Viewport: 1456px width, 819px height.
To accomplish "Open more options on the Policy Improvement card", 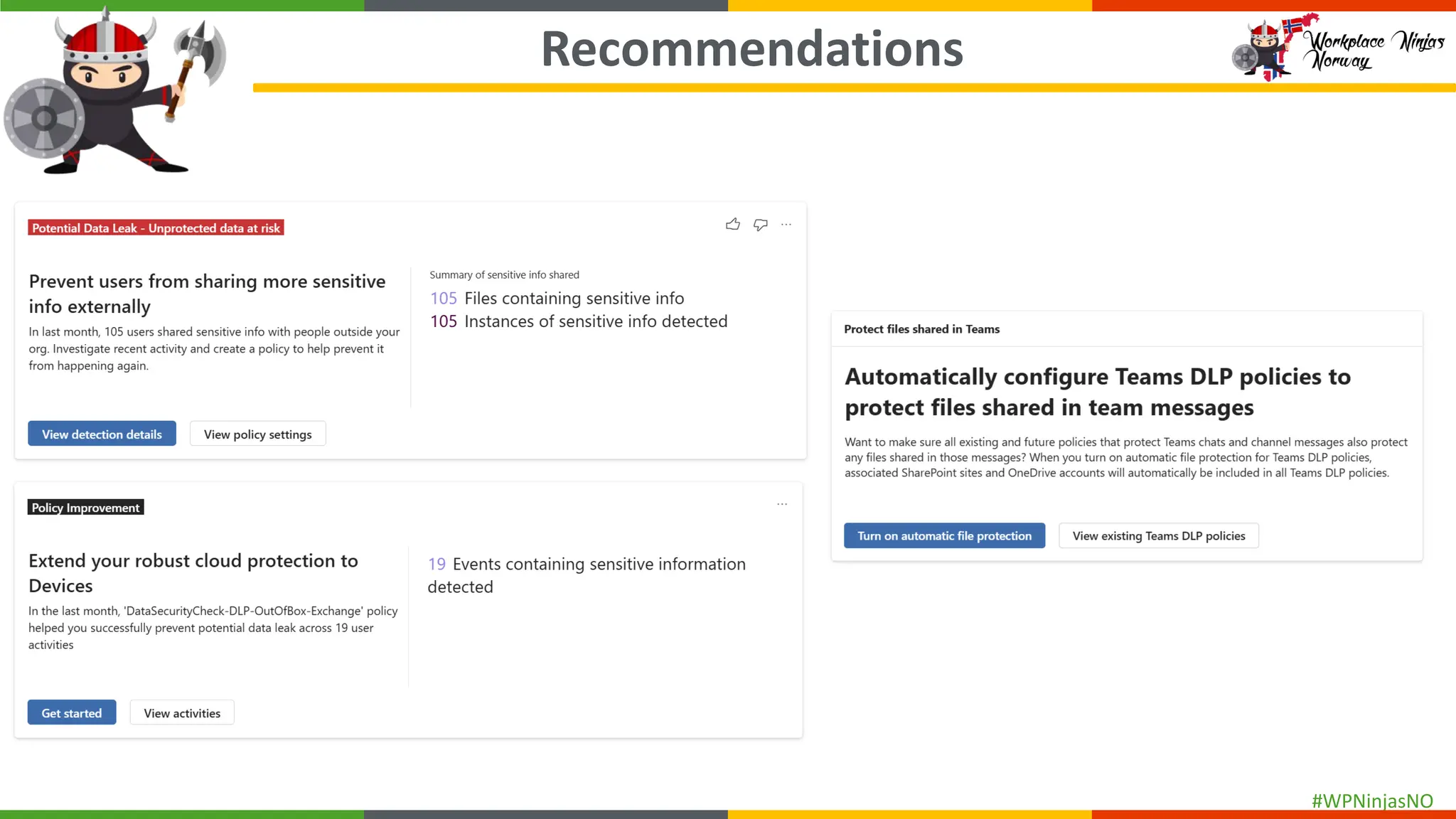I will point(782,504).
